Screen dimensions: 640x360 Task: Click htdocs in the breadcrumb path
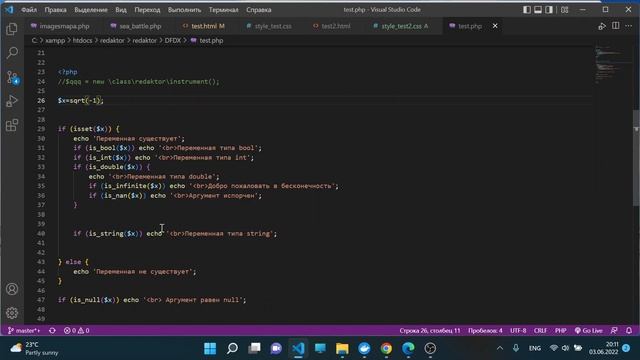82,40
